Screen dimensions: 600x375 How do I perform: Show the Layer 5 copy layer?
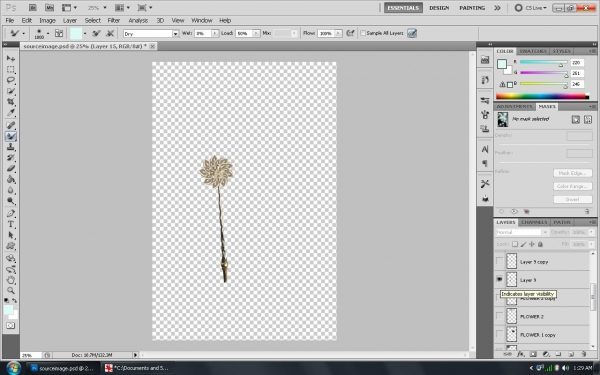[x=499, y=261]
